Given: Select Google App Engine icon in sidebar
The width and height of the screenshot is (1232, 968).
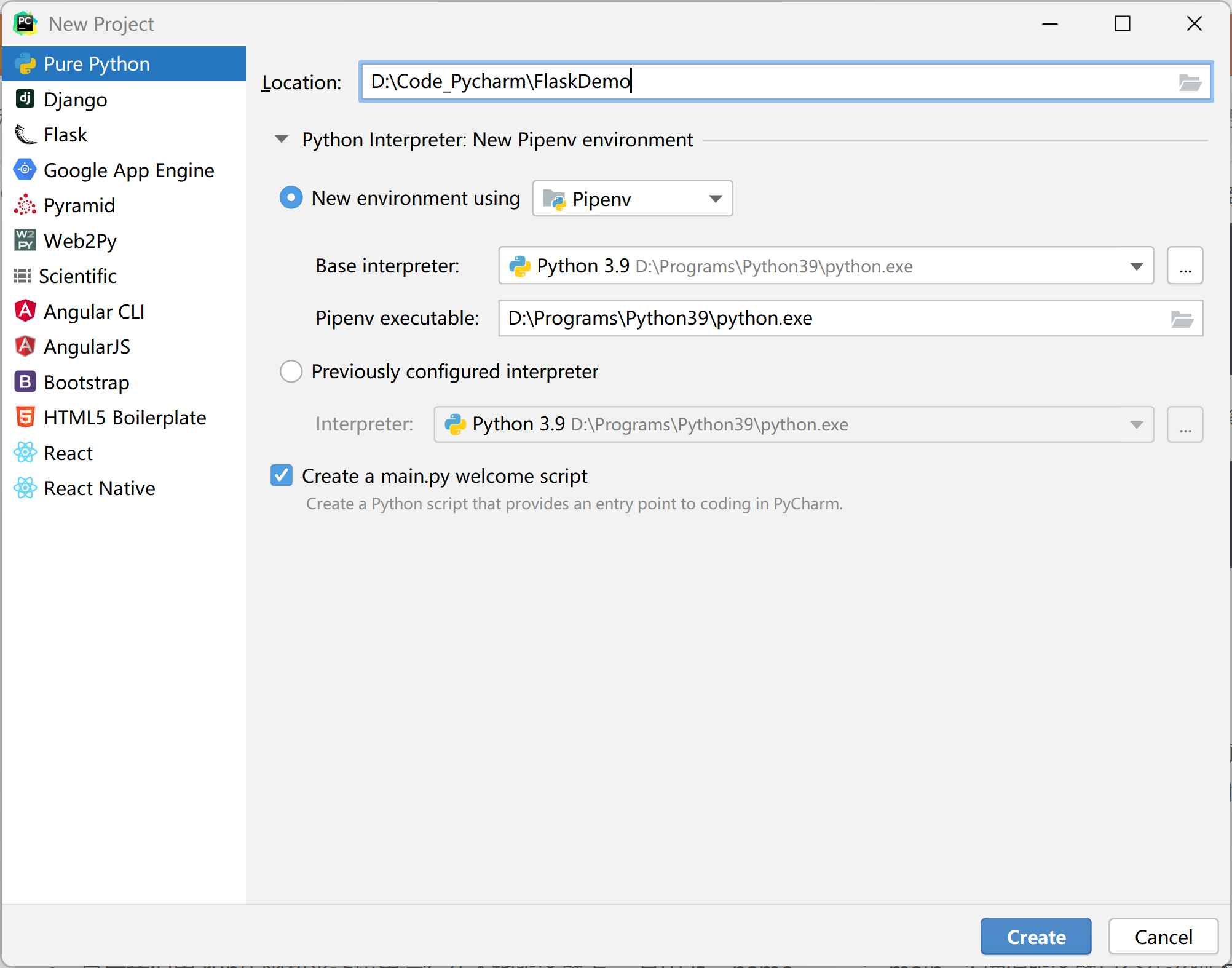Looking at the screenshot, I should (x=25, y=170).
